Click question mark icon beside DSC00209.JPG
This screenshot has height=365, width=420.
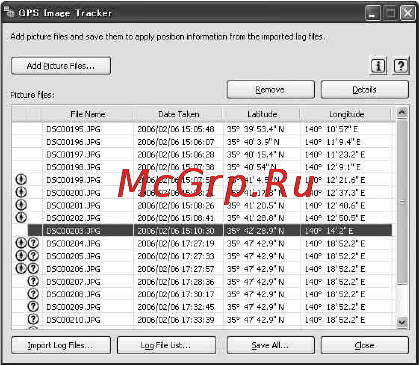tap(33, 307)
